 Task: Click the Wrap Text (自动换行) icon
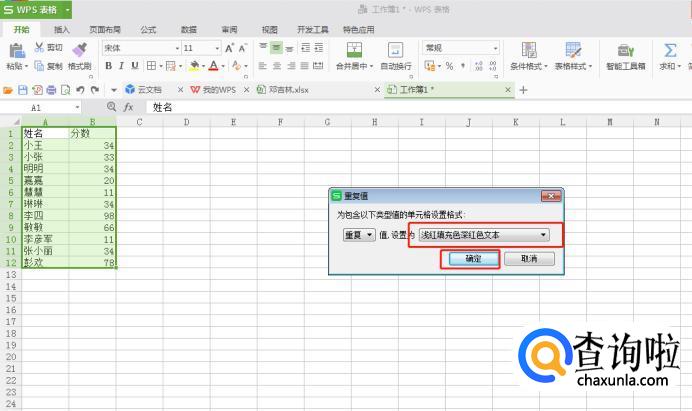[395, 50]
